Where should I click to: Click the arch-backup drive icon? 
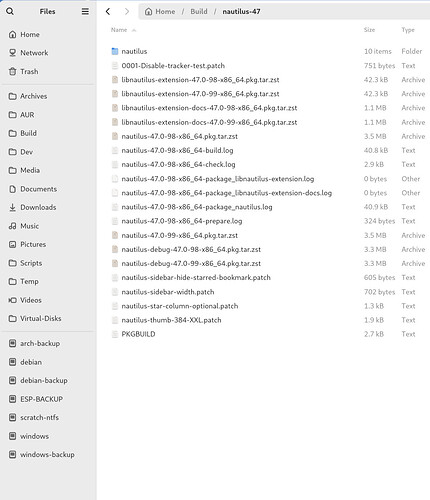tap(12, 343)
